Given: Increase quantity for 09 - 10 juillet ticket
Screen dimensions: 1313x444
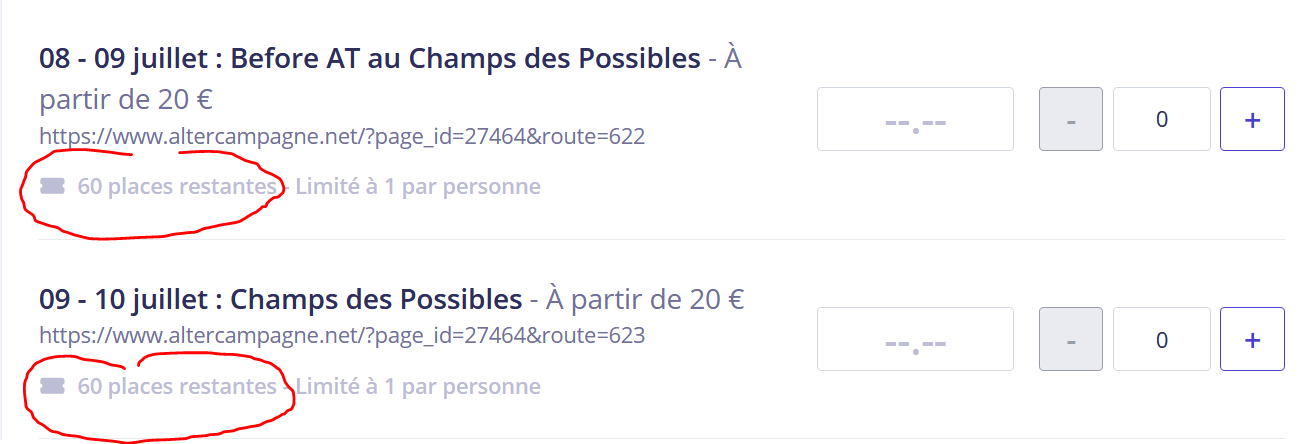Looking at the screenshot, I should click(1252, 339).
